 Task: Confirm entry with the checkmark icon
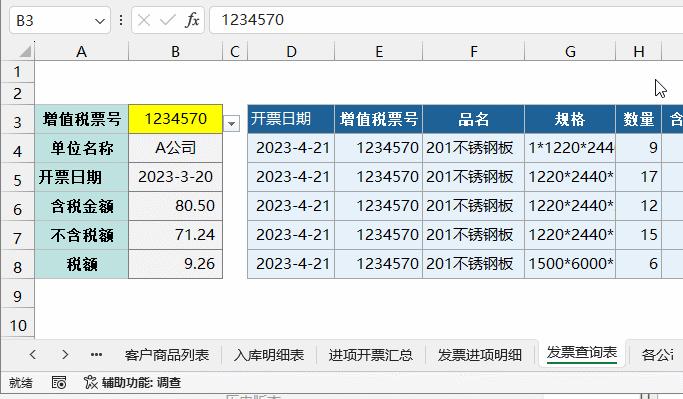168,20
